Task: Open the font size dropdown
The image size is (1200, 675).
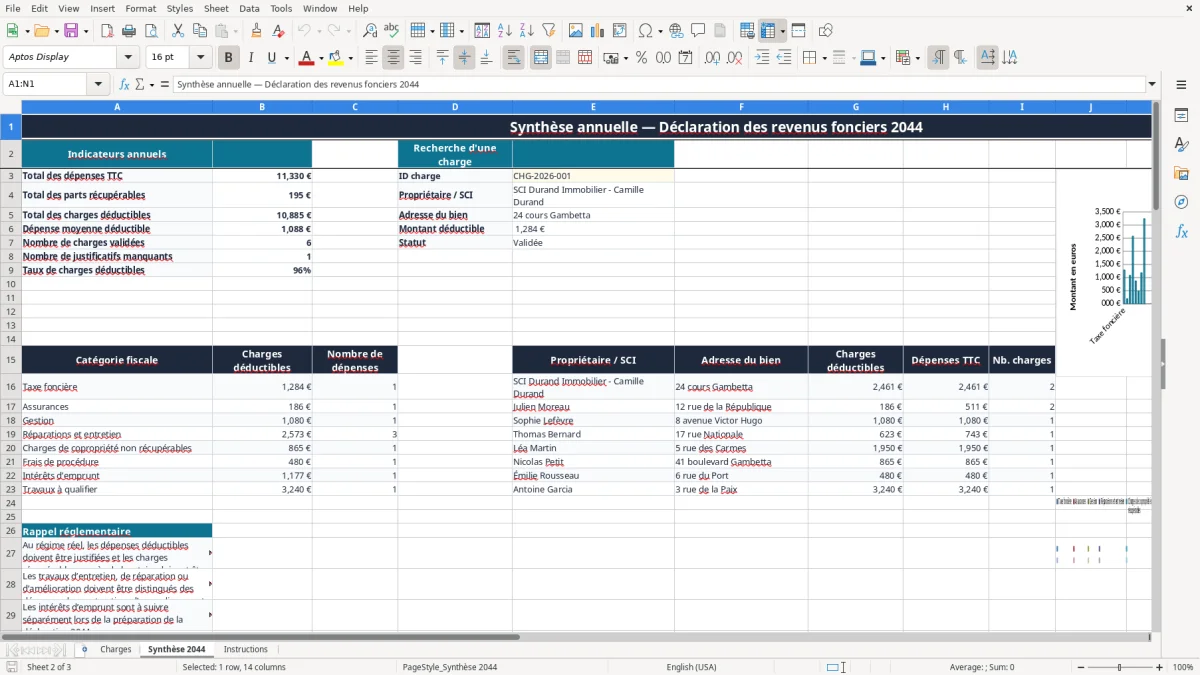Action: click(x=200, y=58)
